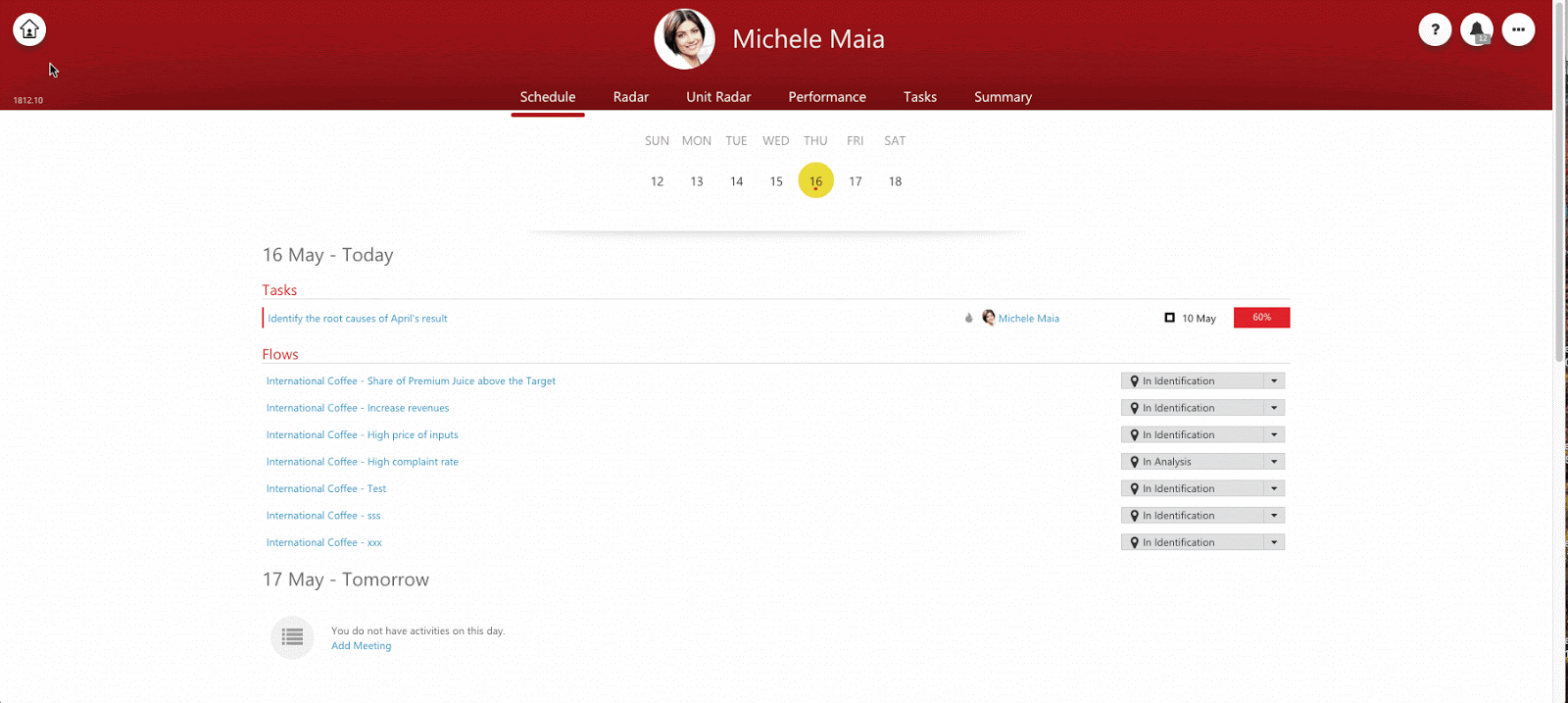
Task: Open the more options ellipsis menu
Action: (1518, 29)
